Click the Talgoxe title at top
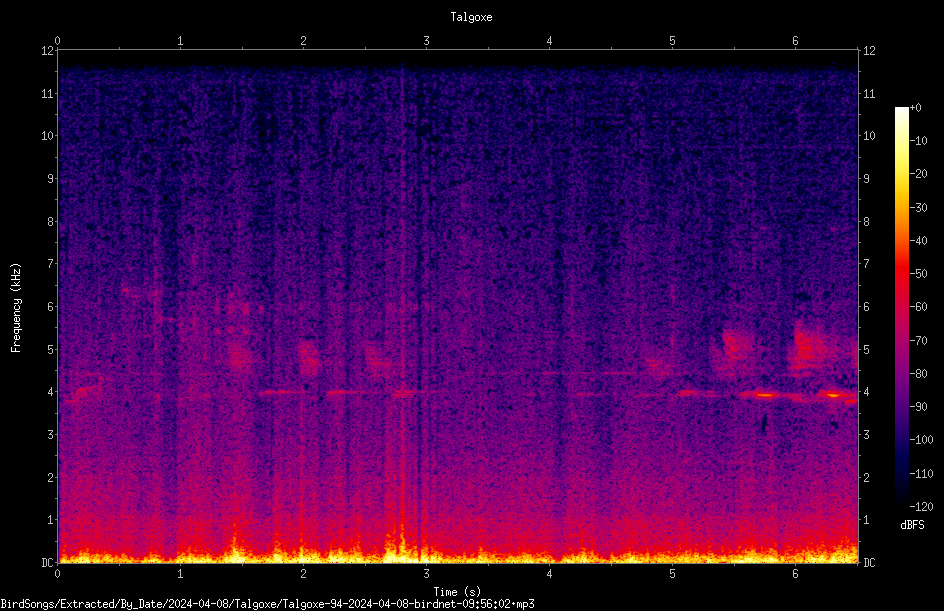The width and height of the screenshot is (944, 611). pos(471,17)
